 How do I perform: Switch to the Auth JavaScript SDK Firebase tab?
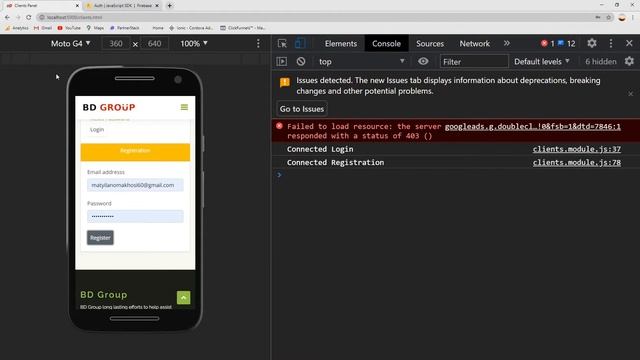pyautogui.click(x=122, y=6)
